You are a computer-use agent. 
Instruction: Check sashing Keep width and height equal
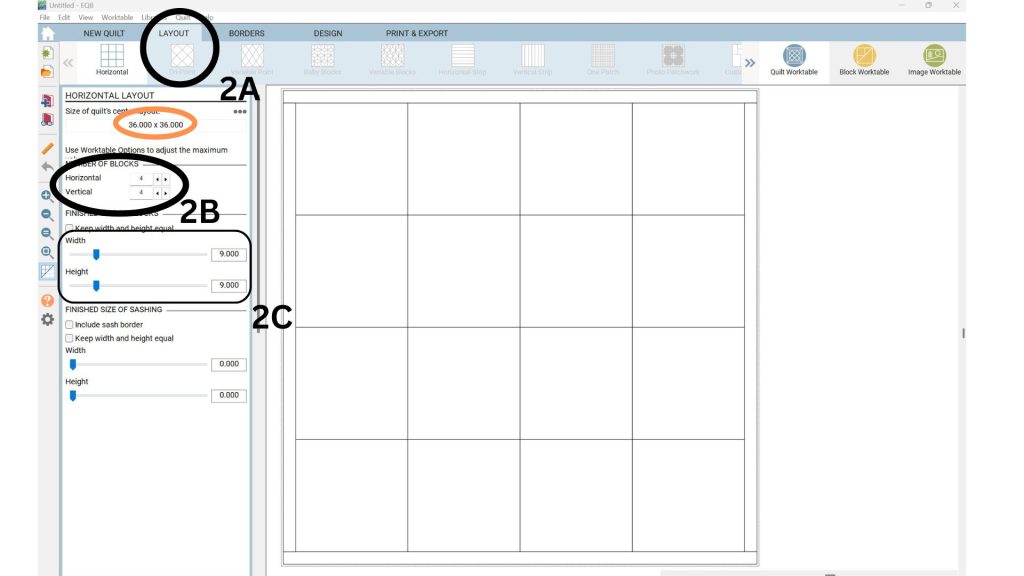[69, 339]
